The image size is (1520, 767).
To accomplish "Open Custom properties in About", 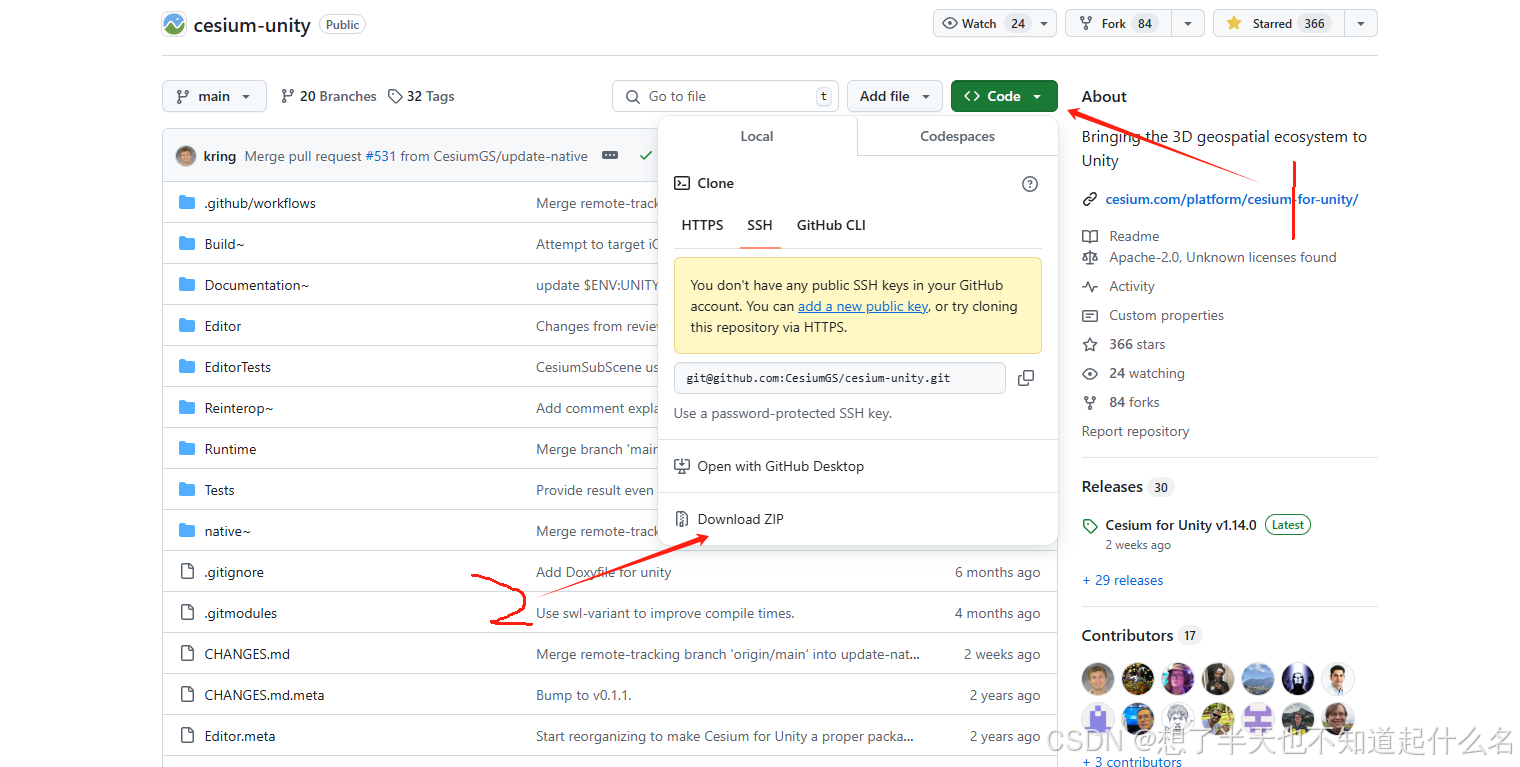I will pyautogui.click(x=1166, y=315).
